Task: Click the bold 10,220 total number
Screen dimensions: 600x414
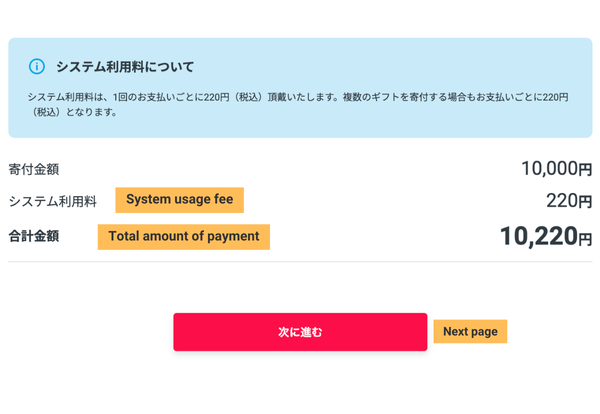Action: coord(538,236)
